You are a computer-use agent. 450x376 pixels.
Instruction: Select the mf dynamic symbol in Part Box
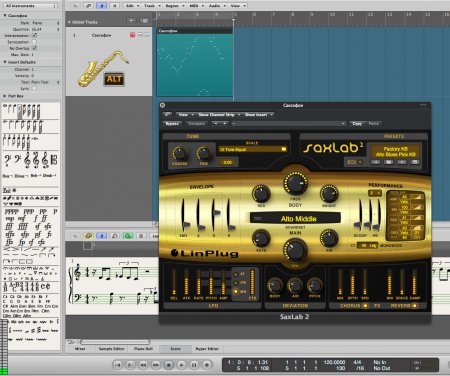click(22, 219)
